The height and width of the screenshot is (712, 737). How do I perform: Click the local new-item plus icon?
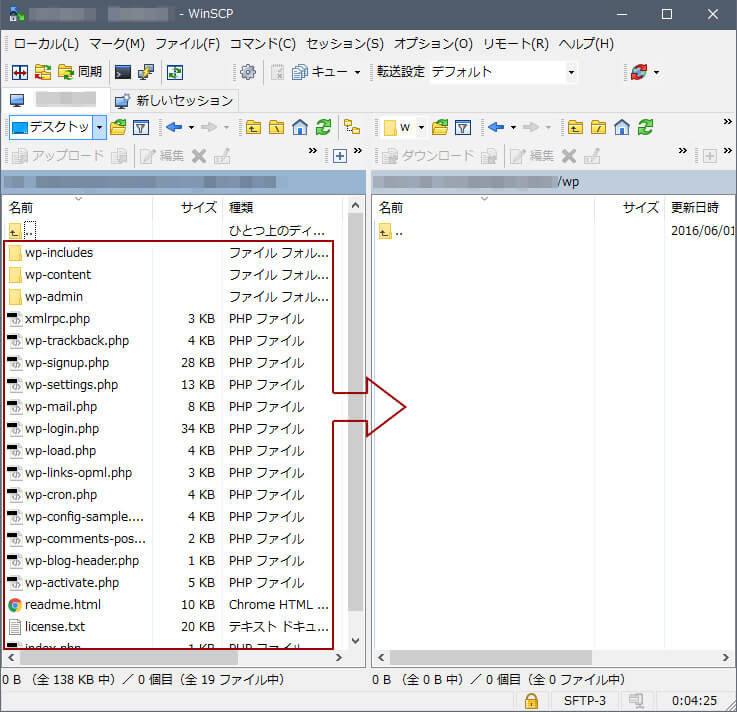pyautogui.click(x=340, y=156)
